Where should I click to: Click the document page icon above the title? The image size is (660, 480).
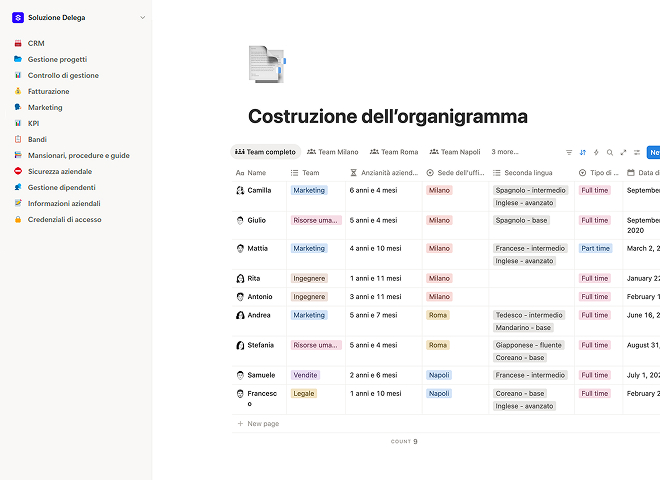(x=267, y=64)
